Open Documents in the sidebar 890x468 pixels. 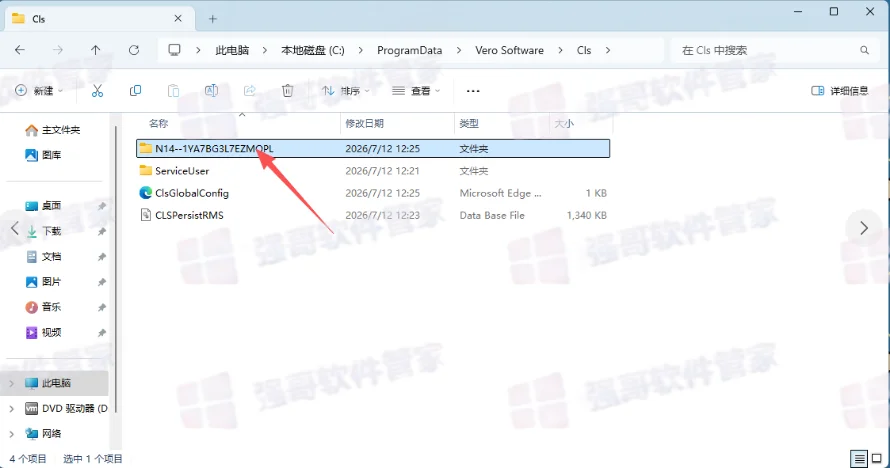point(44,256)
